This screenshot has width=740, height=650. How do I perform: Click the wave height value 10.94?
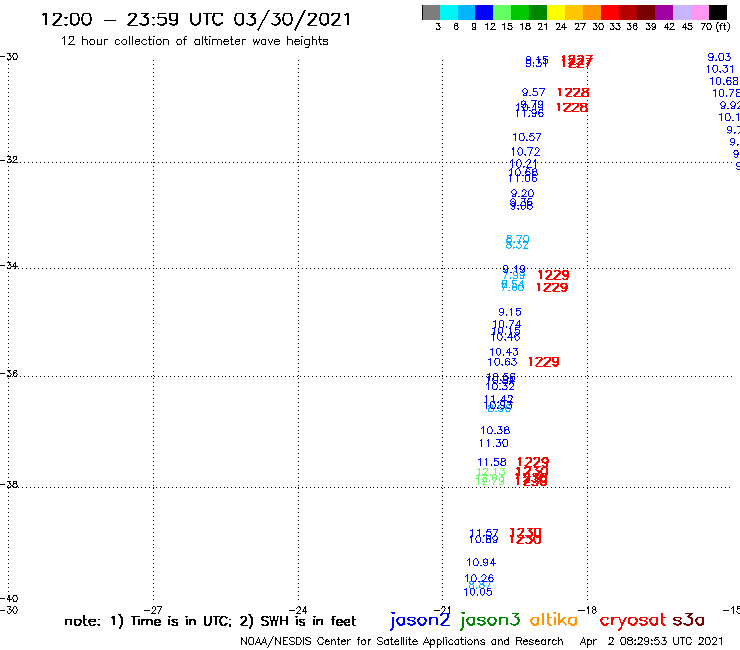pyautogui.click(x=481, y=563)
